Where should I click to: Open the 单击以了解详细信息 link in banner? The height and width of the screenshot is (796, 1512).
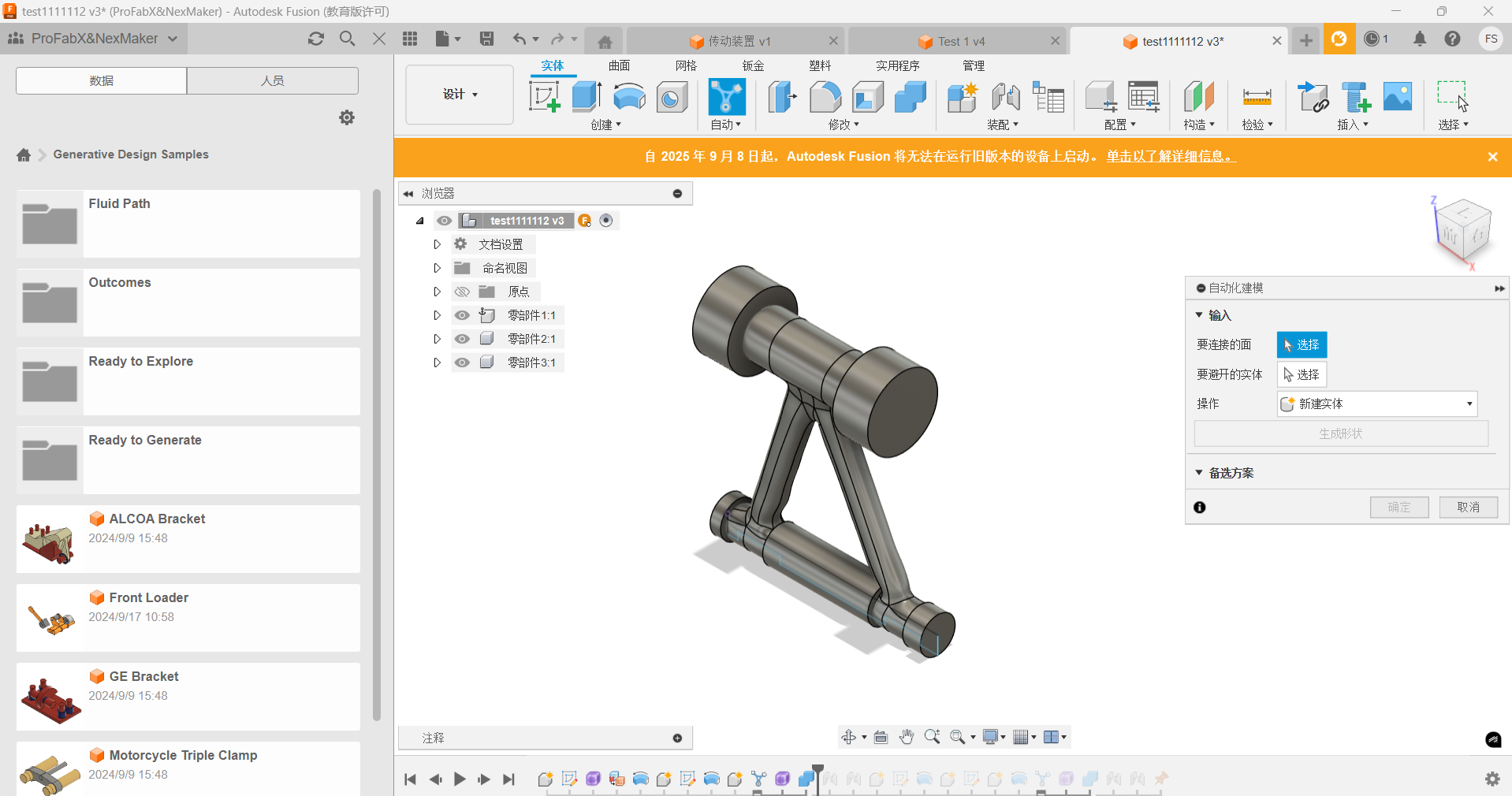pos(1170,156)
